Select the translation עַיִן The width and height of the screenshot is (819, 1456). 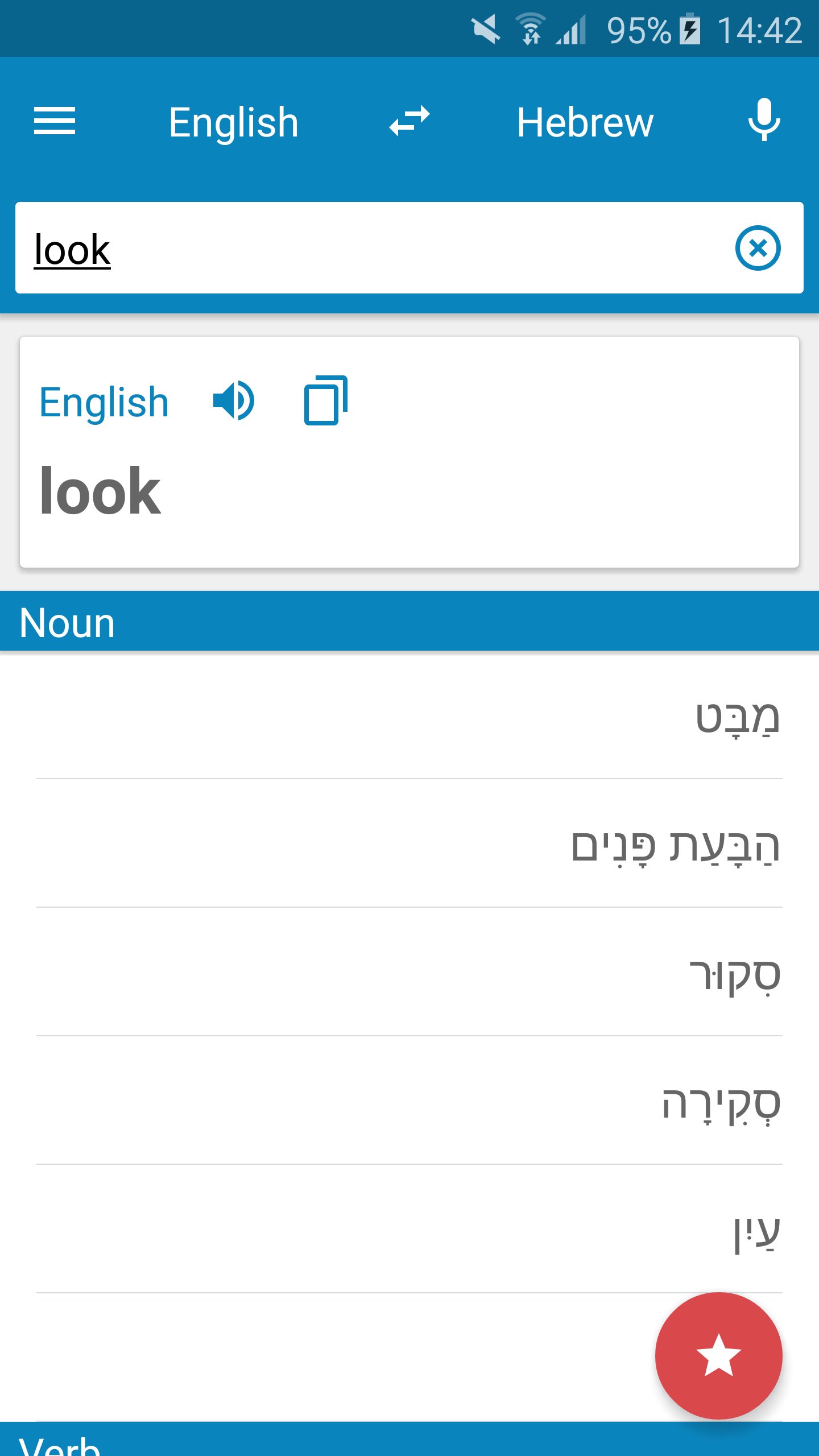(x=756, y=1232)
